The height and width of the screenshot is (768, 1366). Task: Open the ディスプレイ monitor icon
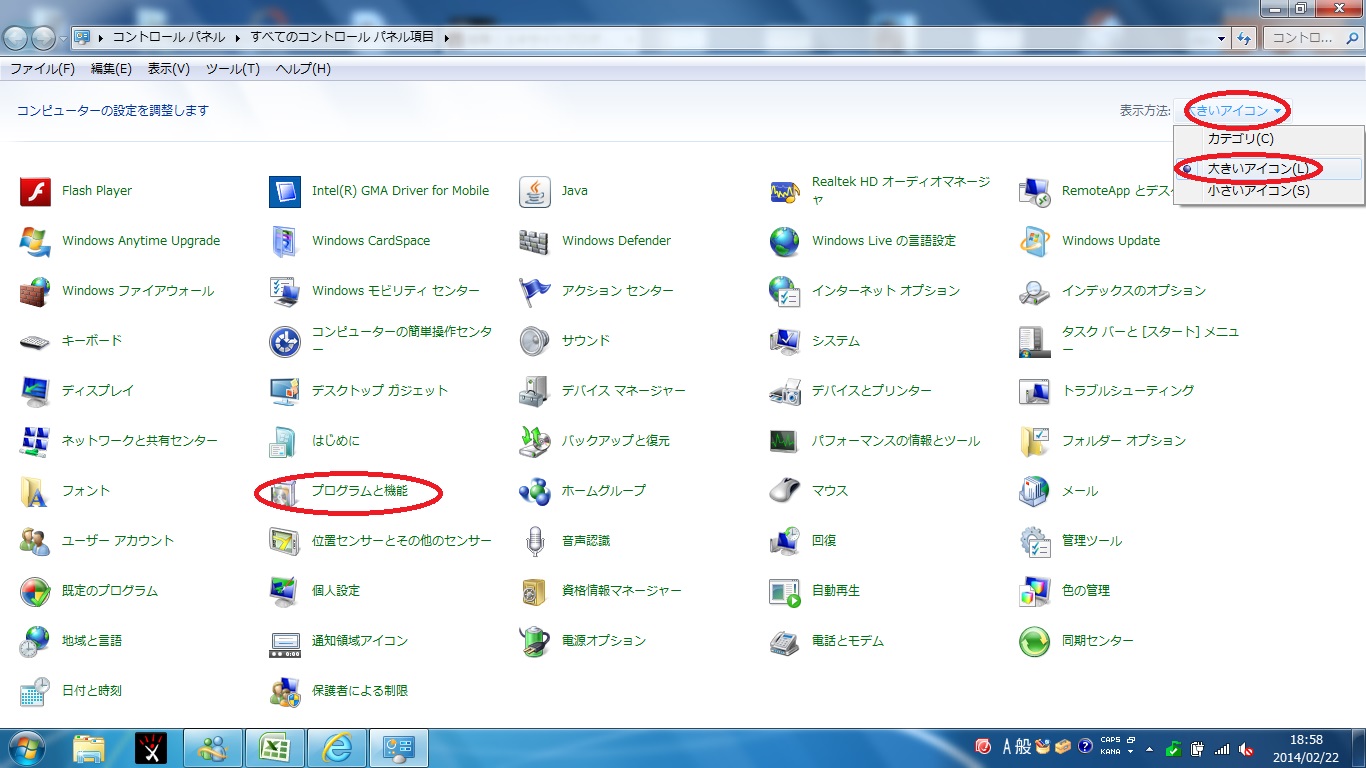35,391
